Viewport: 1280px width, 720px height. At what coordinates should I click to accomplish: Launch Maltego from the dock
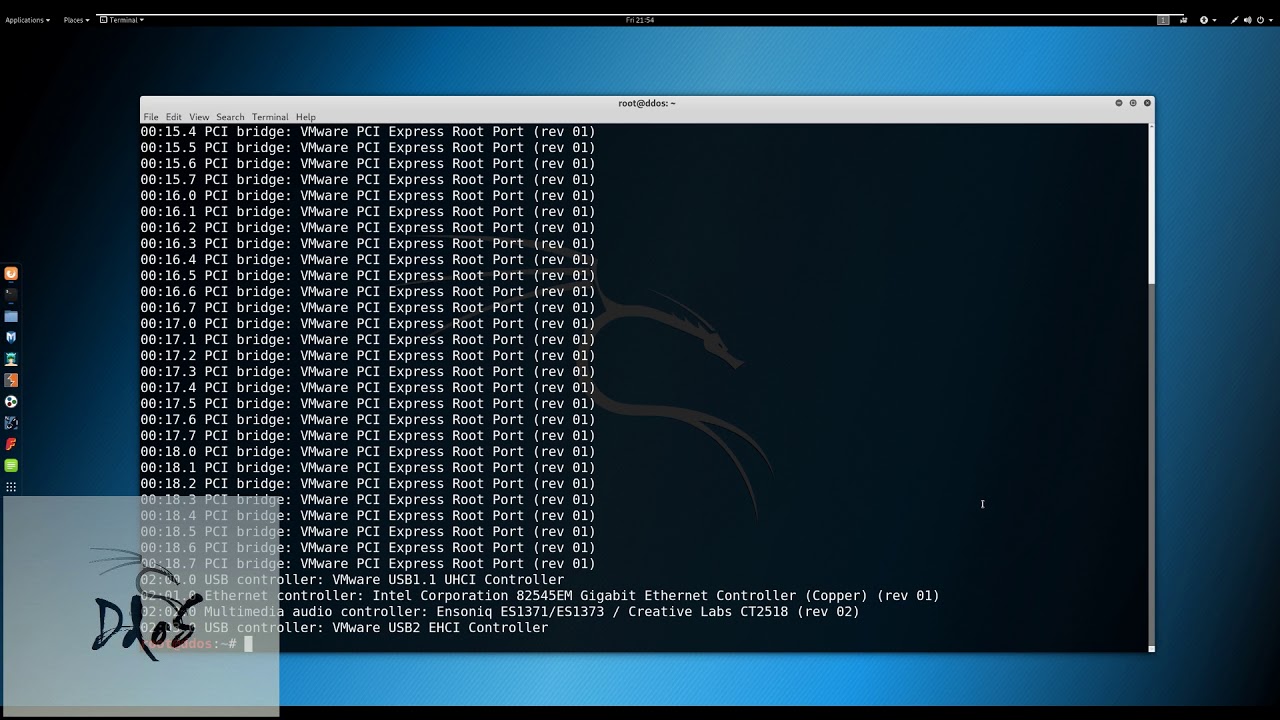coord(11,423)
